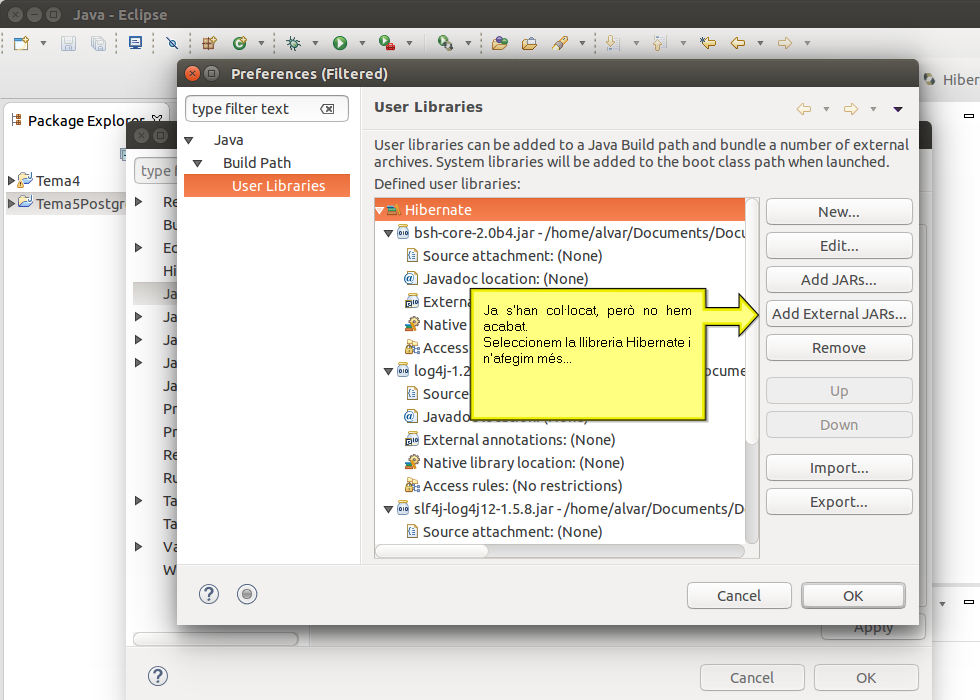Click the Run with coverage toolbox icon
The width and height of the screenshot is (980, 700).
[x=387, y=43]
